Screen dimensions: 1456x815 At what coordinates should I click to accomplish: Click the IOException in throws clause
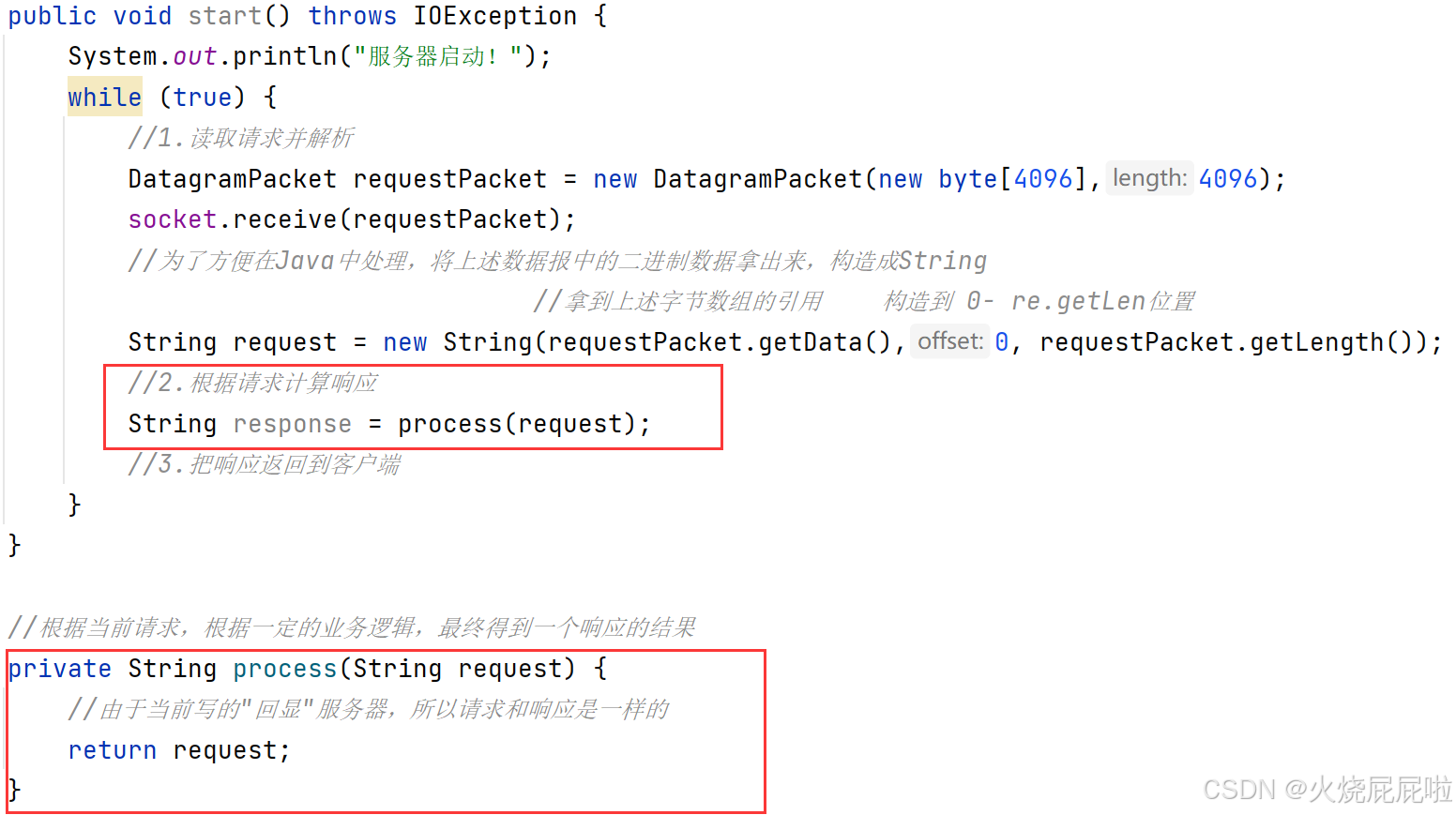coord(495,16)
